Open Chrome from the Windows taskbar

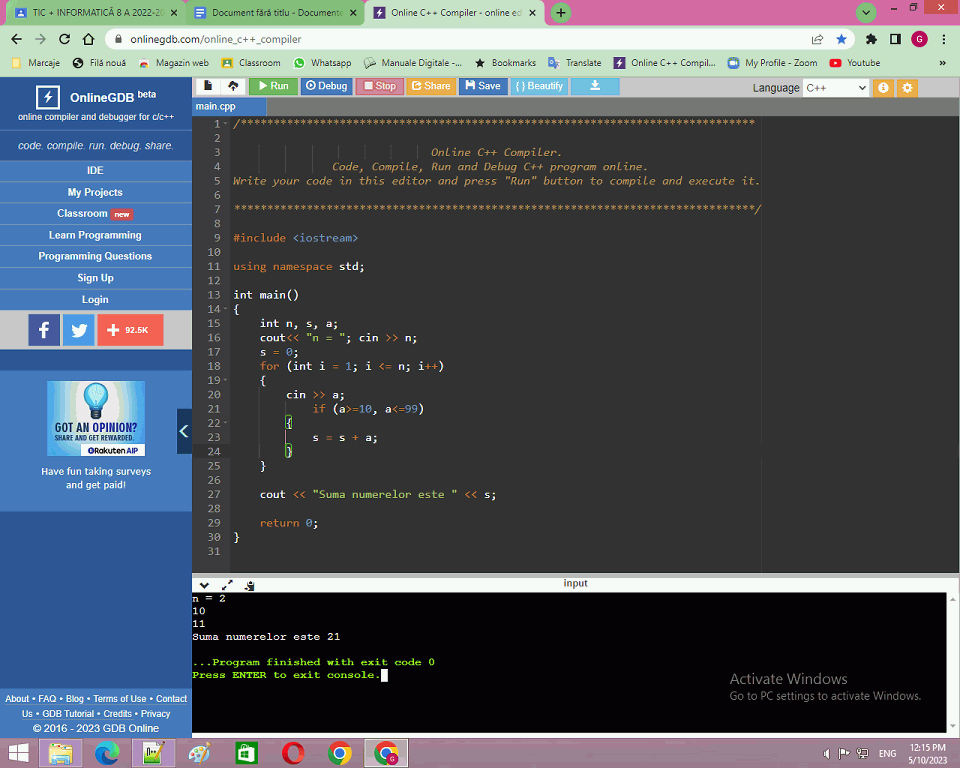[x=339, y=753]
